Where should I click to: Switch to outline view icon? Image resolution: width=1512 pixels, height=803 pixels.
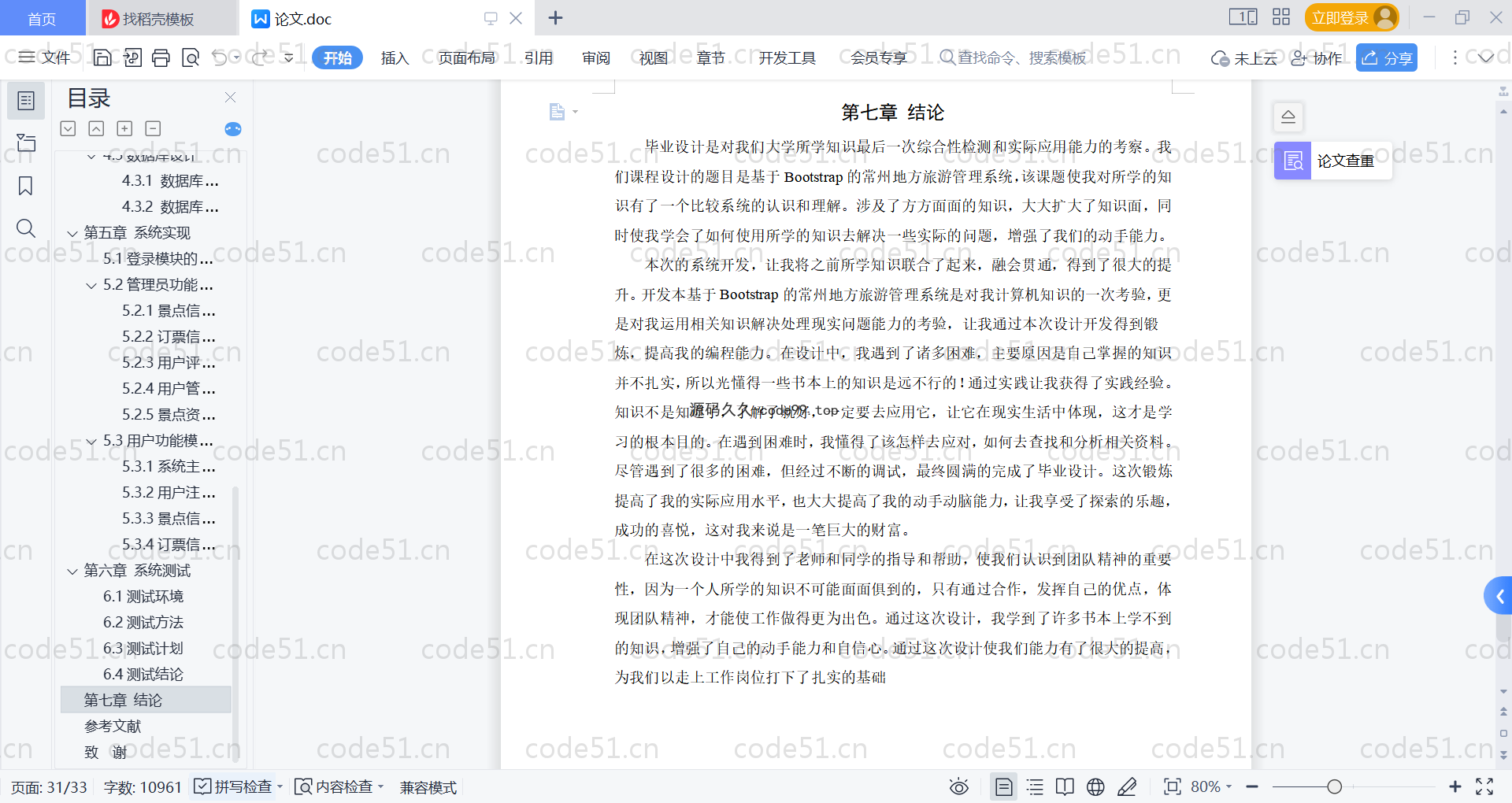(1035, 786)
